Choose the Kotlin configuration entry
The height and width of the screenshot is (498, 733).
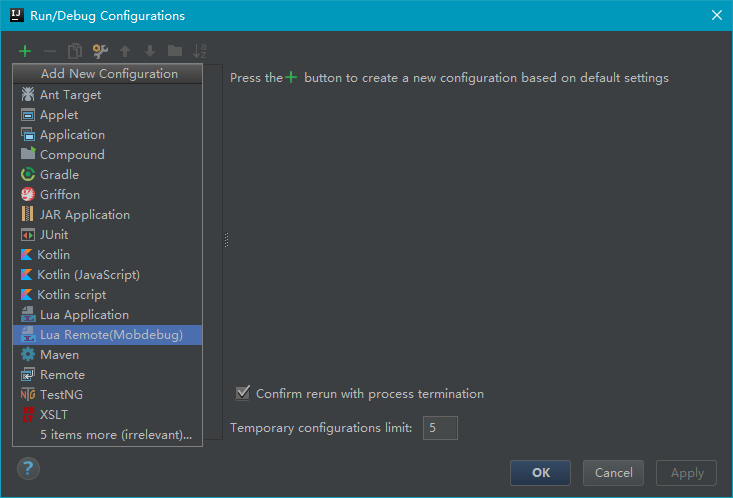[108, 255]
